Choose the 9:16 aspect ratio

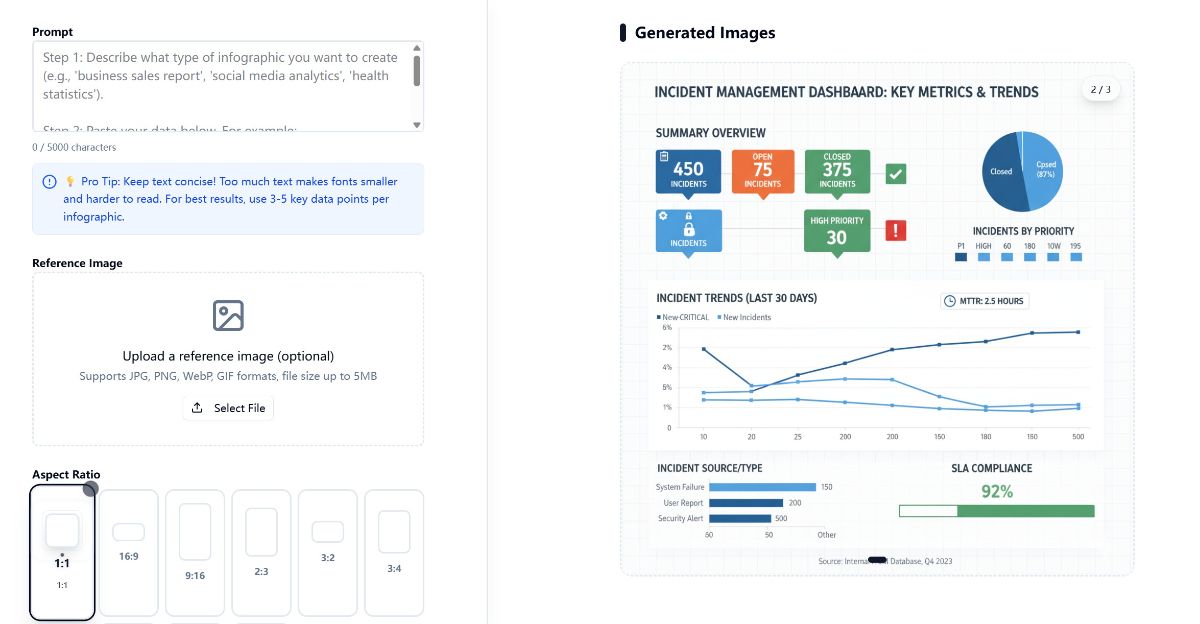coord(195,552)
